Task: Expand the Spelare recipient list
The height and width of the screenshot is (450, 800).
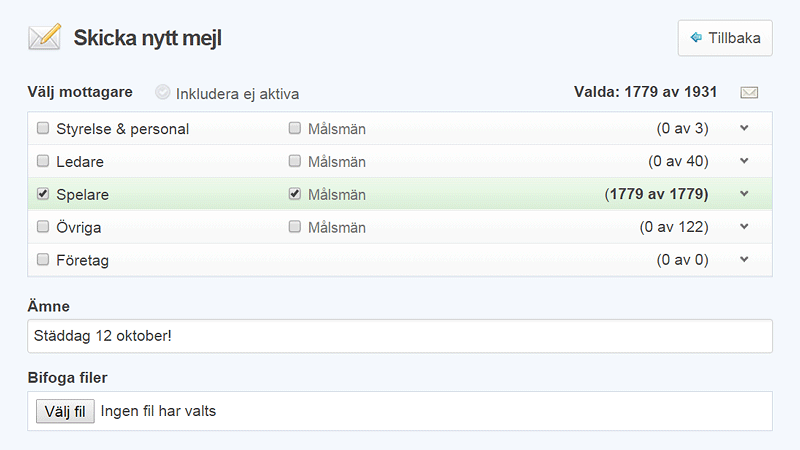Action: pyautogui.click(x=744, y=194)
